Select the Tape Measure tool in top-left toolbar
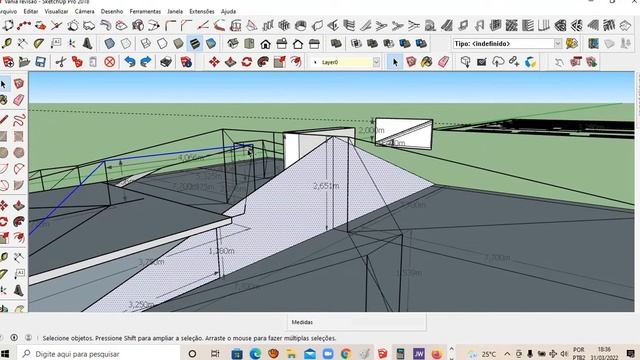The image size is (640, 360). (x=6, y=43)
